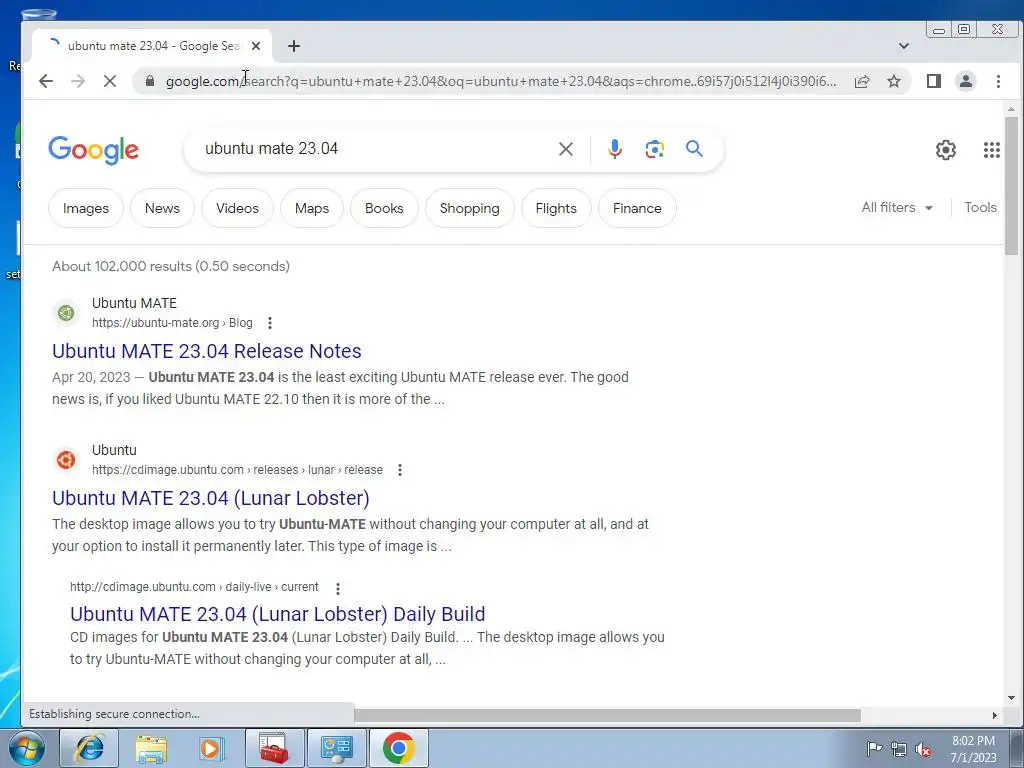Open Google quick settings gear
Image resolution: width=1024 pixels, height=768 pixels.
(946, 150)
